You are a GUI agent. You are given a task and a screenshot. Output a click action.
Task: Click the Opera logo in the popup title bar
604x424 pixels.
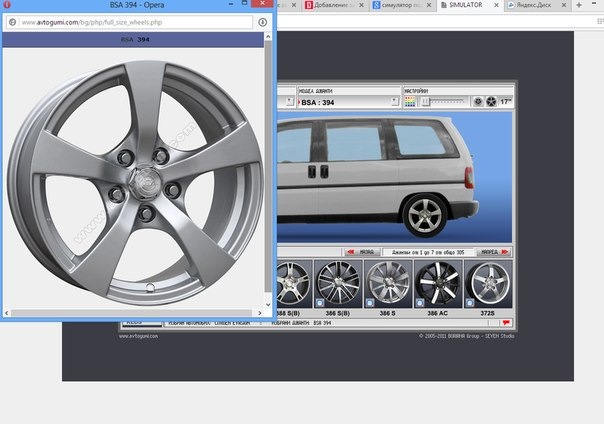click(x=7, y=5)
